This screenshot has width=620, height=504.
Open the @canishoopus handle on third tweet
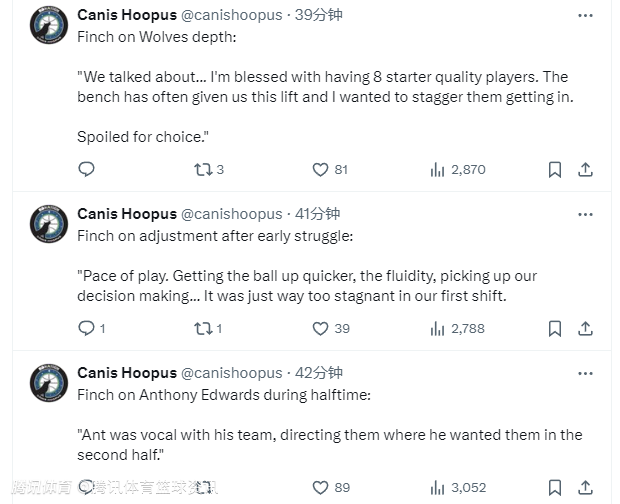point(231,373)
